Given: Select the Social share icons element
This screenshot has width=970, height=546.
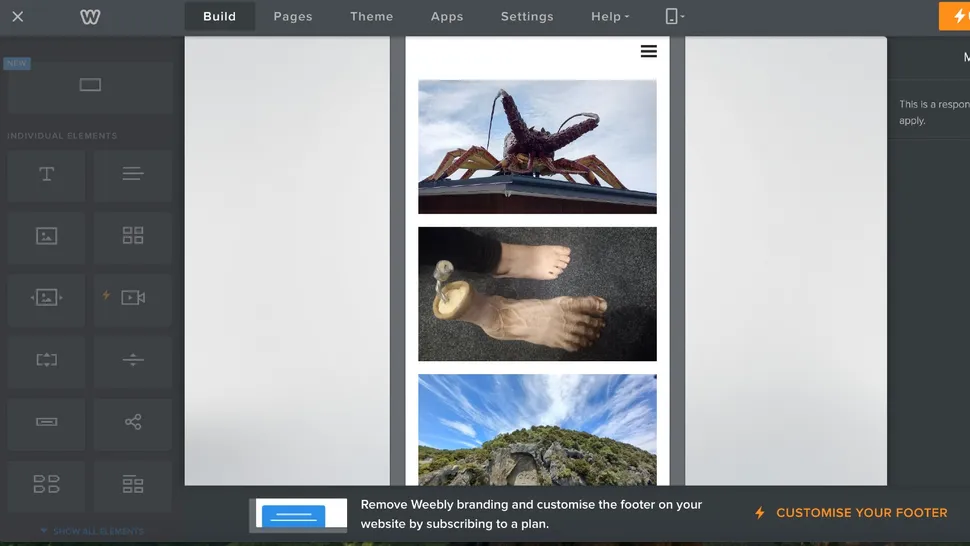Looking at the screenshot, I should pos(133,422).
